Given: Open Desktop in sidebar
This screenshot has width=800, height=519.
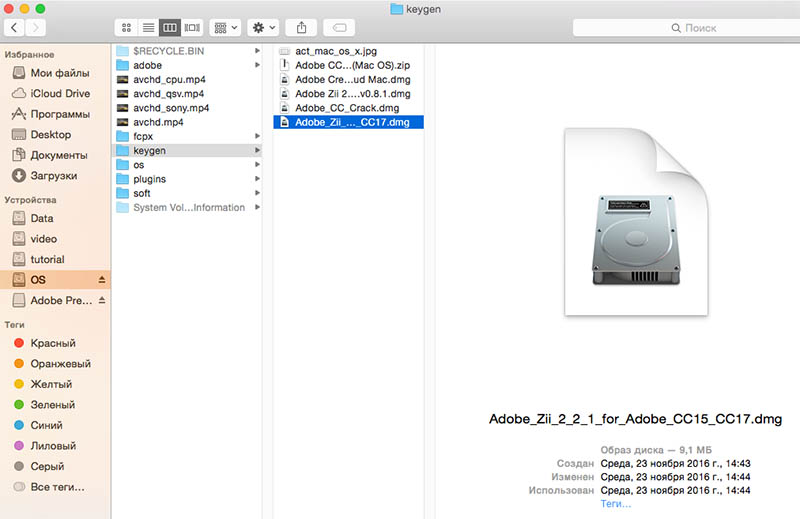Looking at the screenshot, I should click(55, 134).
